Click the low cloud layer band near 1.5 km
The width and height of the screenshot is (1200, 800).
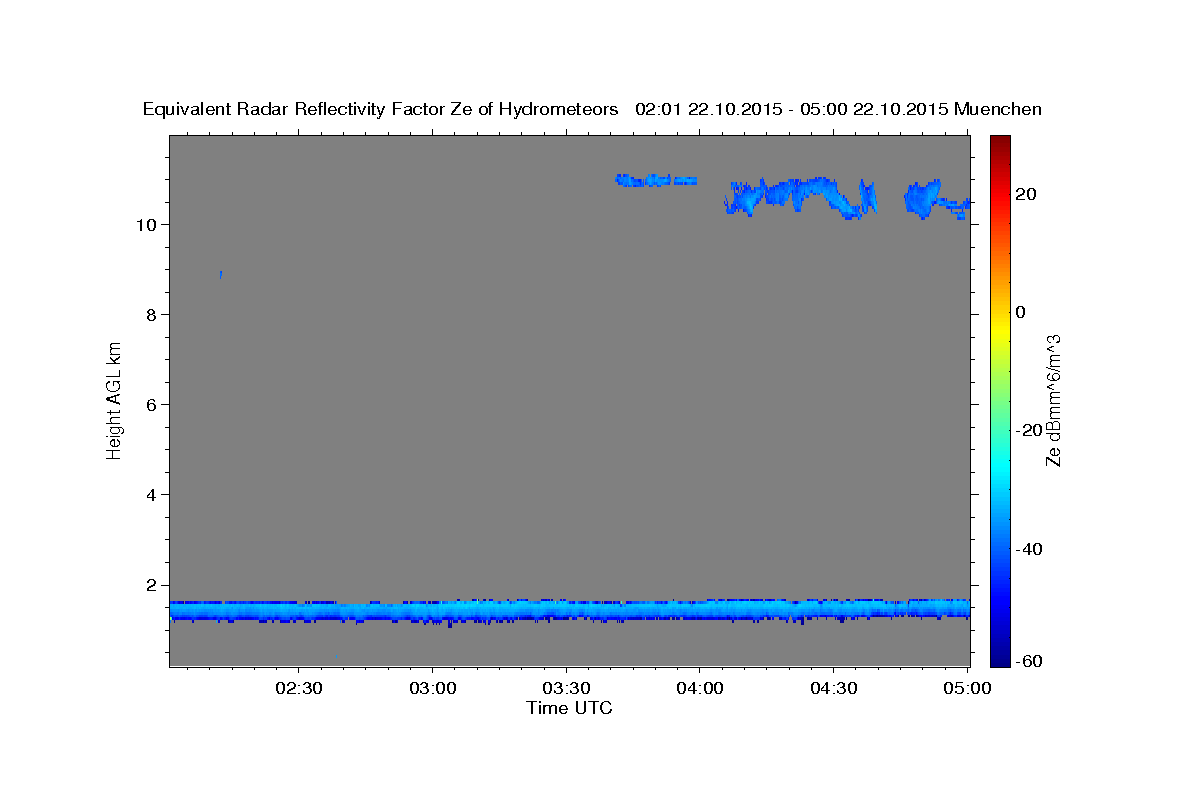coord(569,610)
